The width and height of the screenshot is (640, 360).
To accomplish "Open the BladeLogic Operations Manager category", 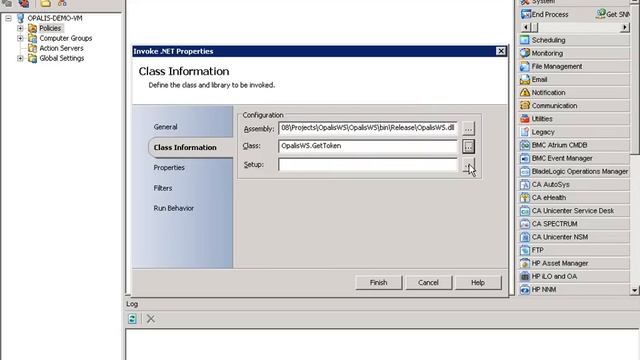I will [x=574, y=171].
